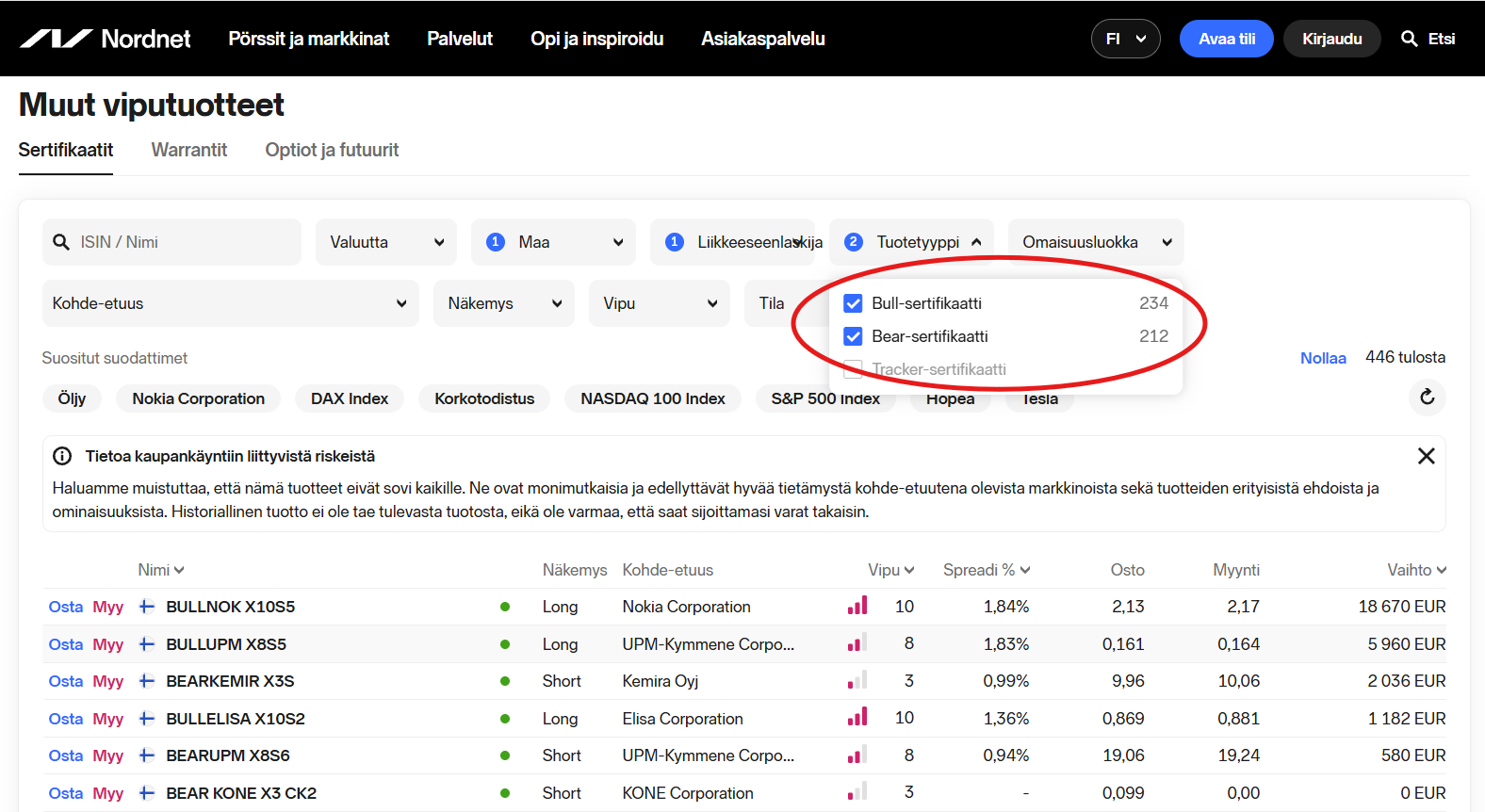Open the Maa filter dropdown
1485x812 pixels.
tap(553, 242)
